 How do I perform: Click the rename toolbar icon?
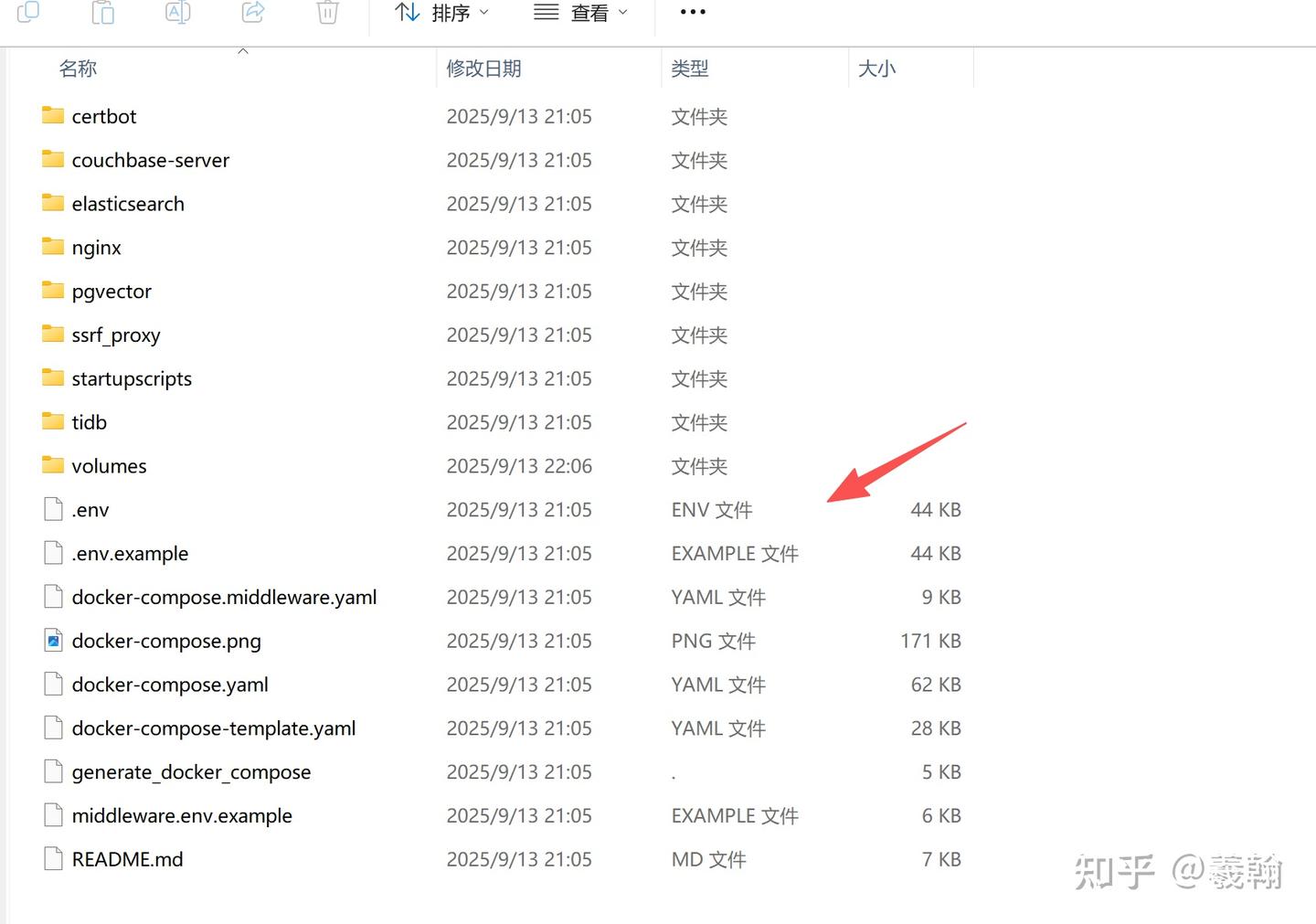(178, 12)
